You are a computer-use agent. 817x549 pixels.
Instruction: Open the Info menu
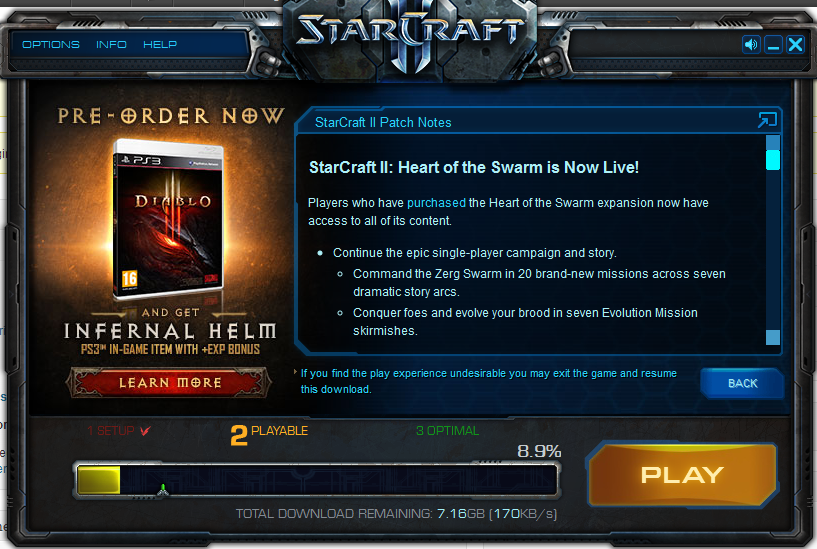tap(111, 45)
